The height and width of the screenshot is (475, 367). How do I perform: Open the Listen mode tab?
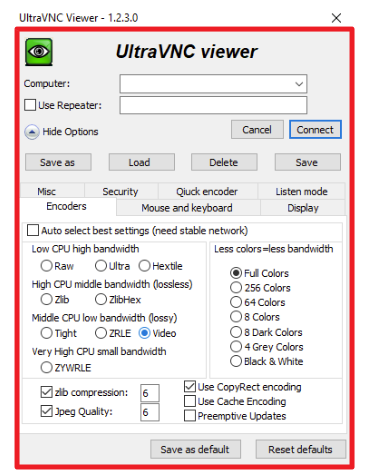[301, 191]
